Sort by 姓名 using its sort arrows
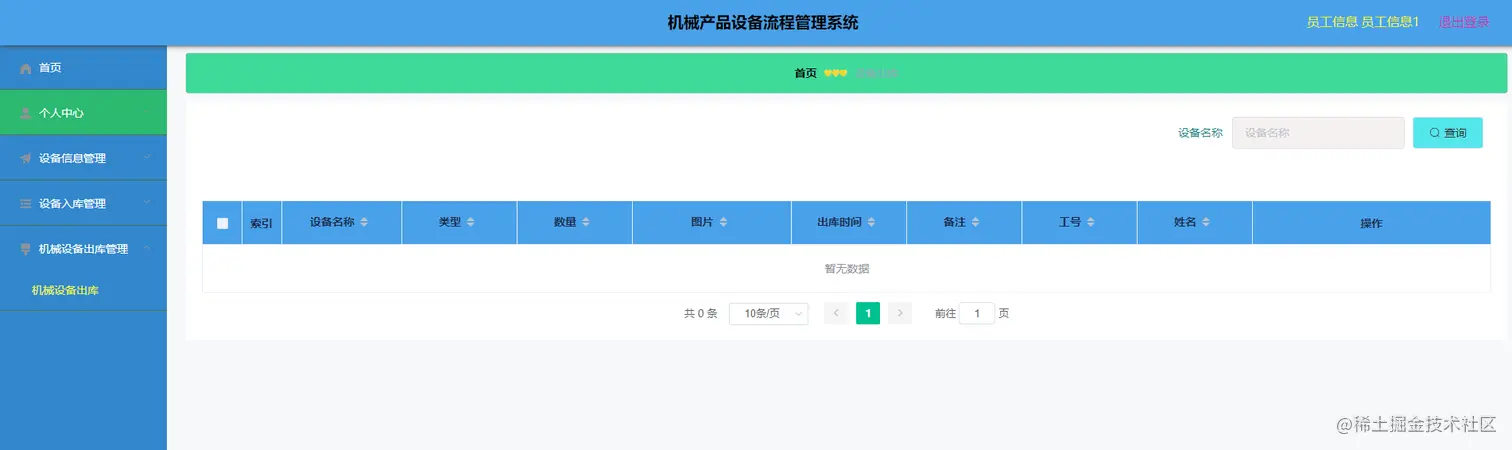 coord(1206,222)
